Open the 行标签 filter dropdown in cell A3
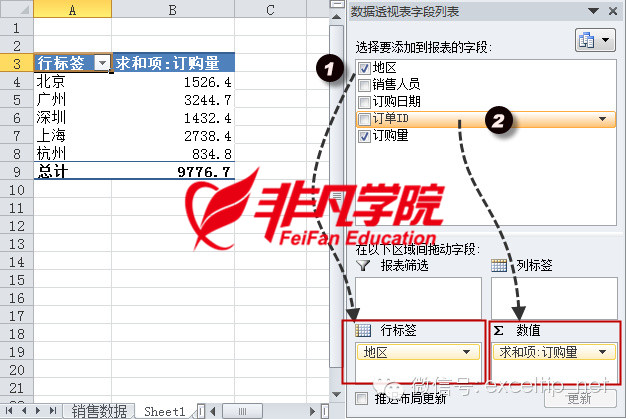The width and height of the screenshot is (630, 419). pos(102,63)
